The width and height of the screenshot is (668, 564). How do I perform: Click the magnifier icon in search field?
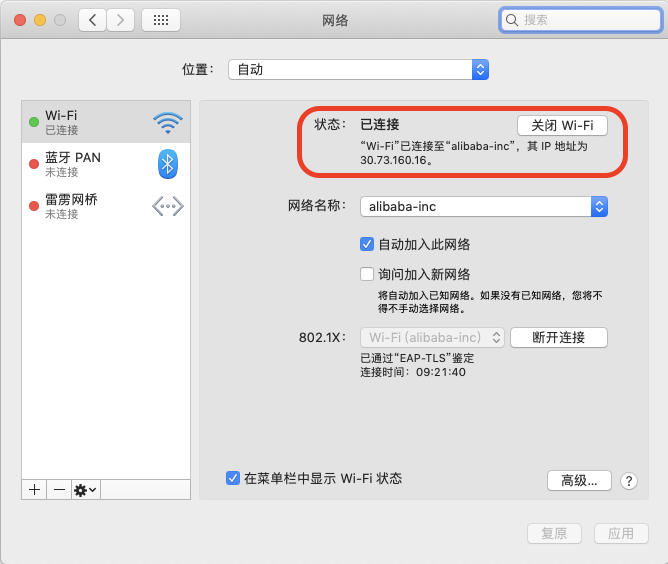click(x=512, y=20)
